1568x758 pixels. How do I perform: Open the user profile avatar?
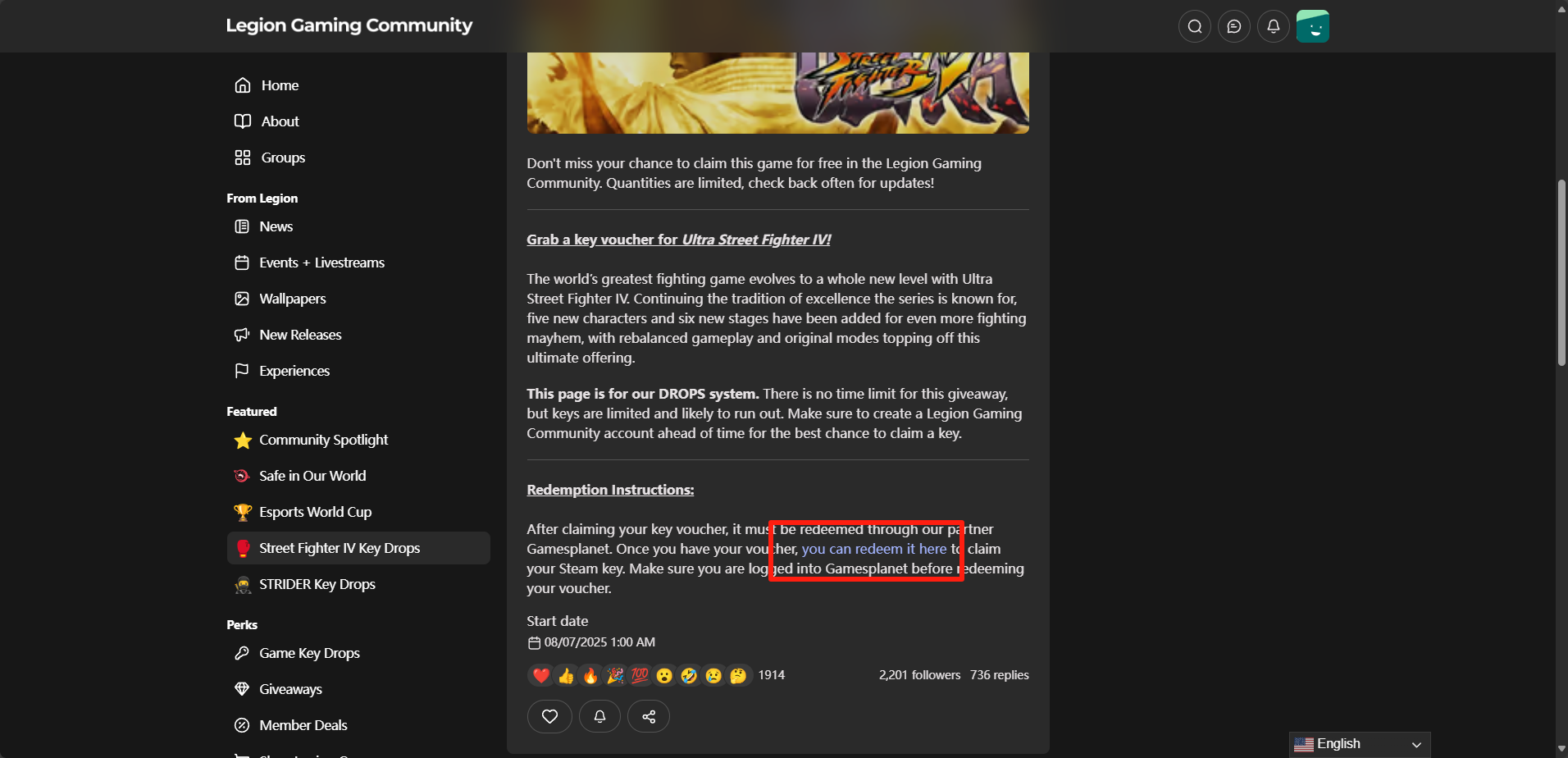pos(1312,26)
